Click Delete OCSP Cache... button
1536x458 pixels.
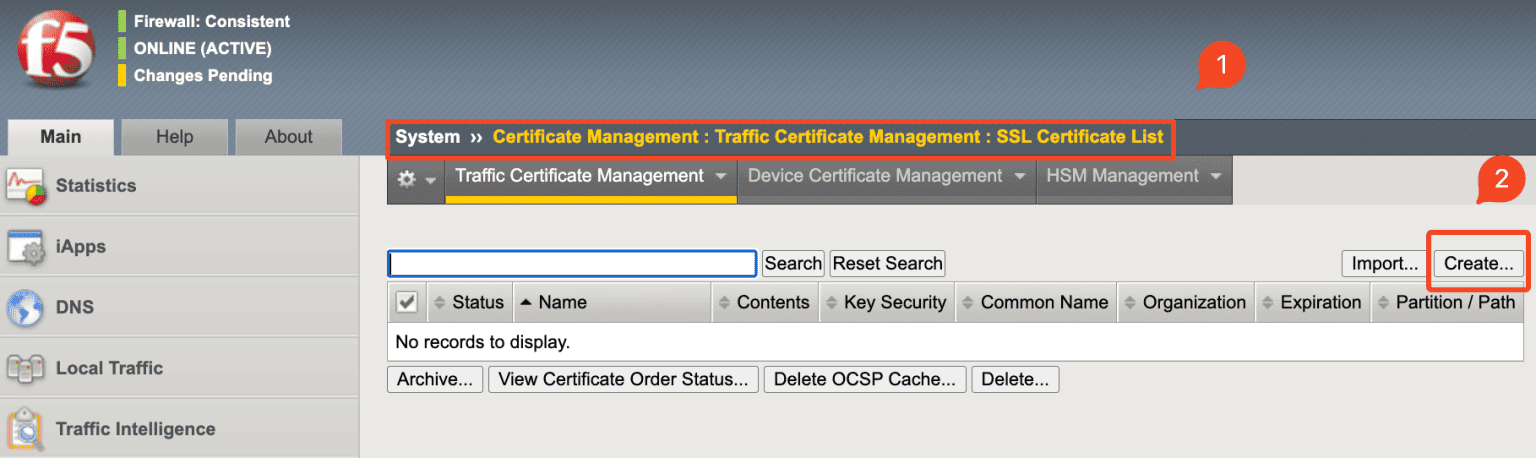coord(866,380)
